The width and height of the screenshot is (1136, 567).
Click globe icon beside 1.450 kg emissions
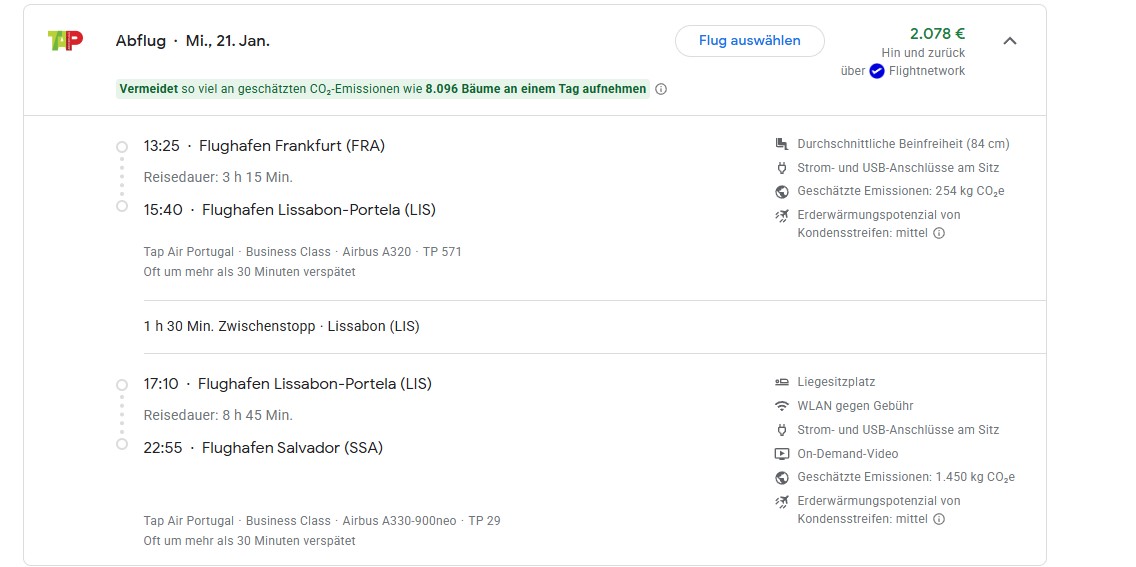click(x=781, y=477)
